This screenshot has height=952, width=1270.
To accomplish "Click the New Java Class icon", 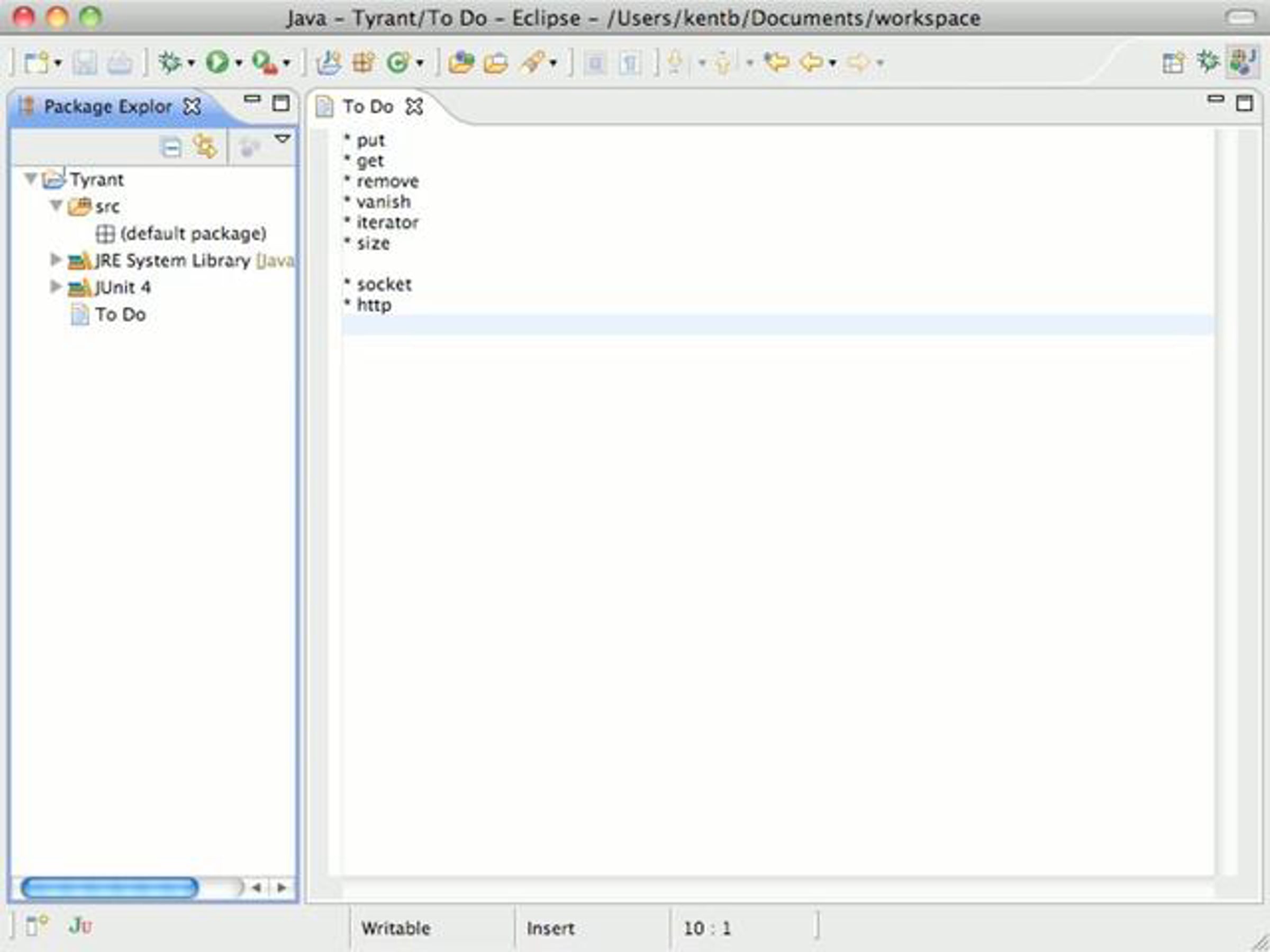I will tap(398, 62).
